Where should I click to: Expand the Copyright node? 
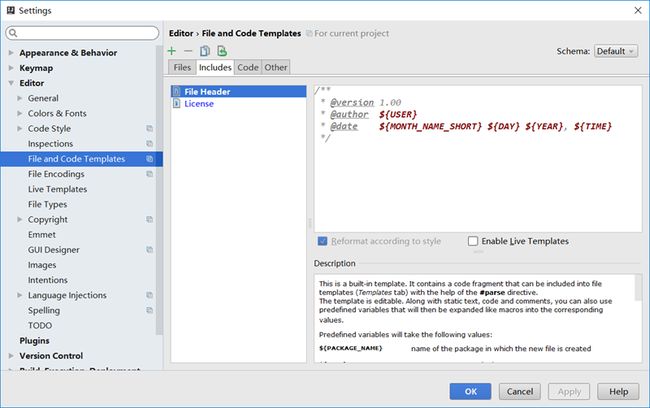click(19, 219)
